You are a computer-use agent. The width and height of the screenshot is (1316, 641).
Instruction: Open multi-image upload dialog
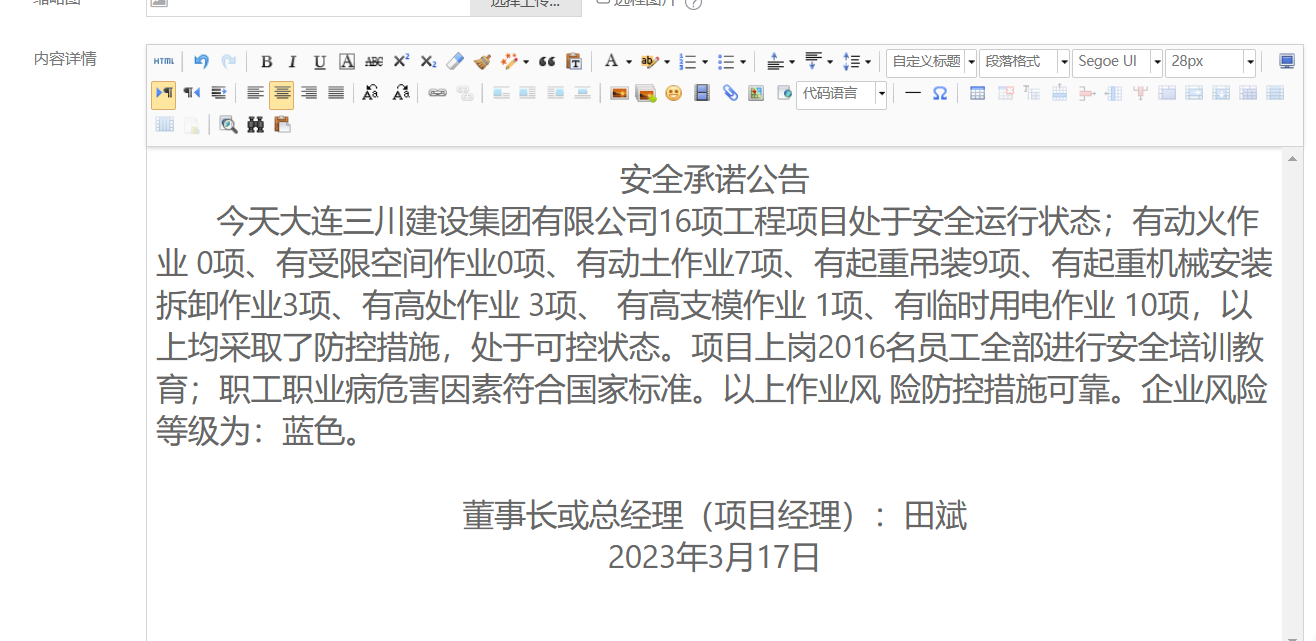pos(647,93)
